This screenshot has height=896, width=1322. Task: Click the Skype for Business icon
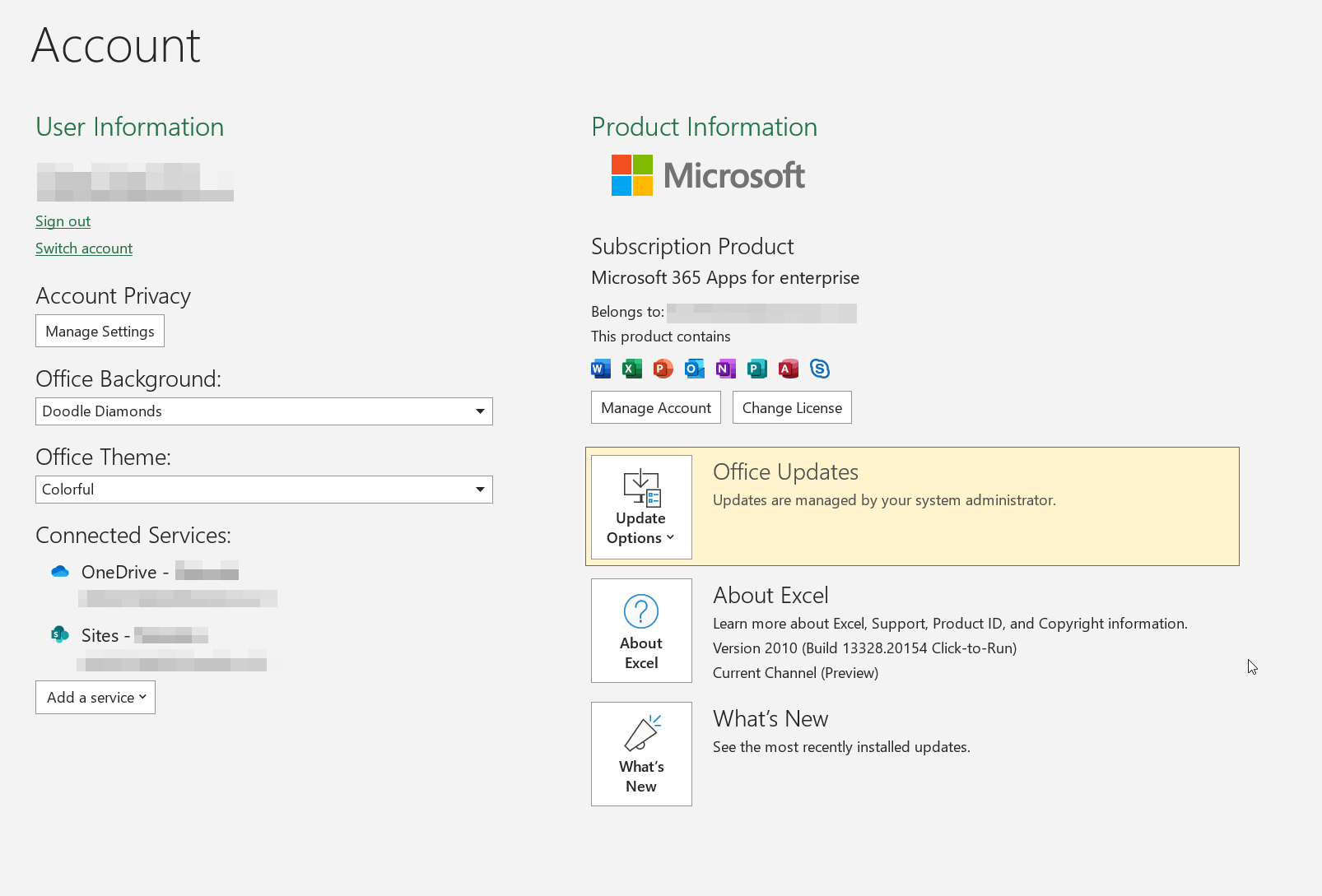(x=820, y=369)
